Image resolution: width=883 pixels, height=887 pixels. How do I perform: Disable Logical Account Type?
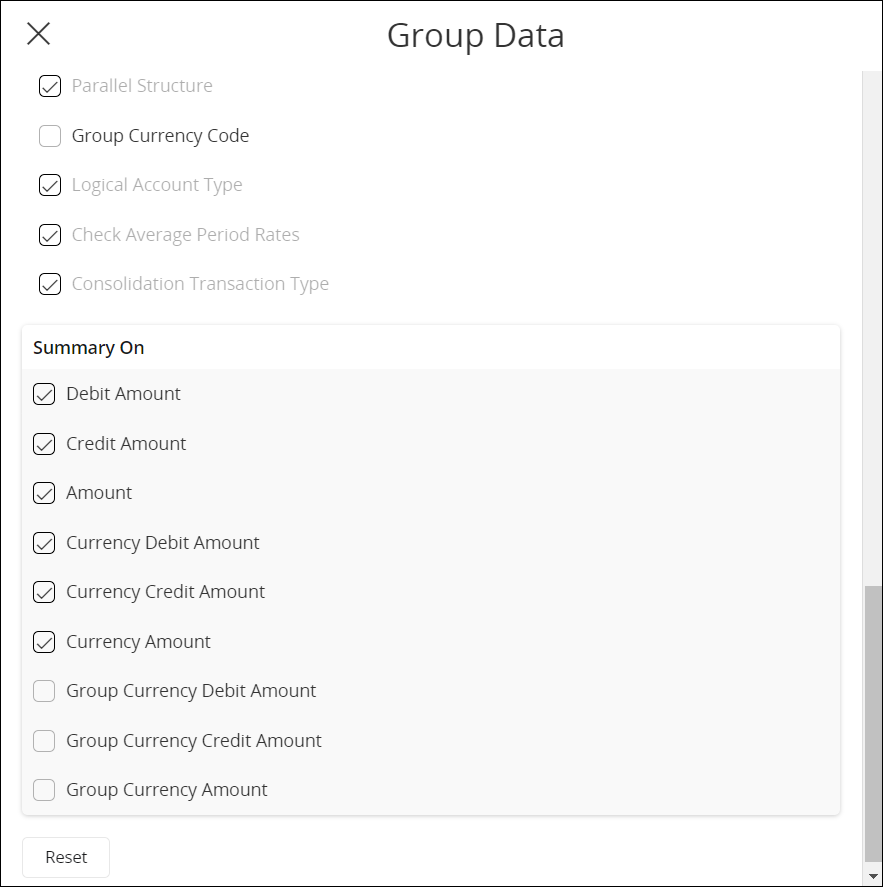(x=50, y=185)
